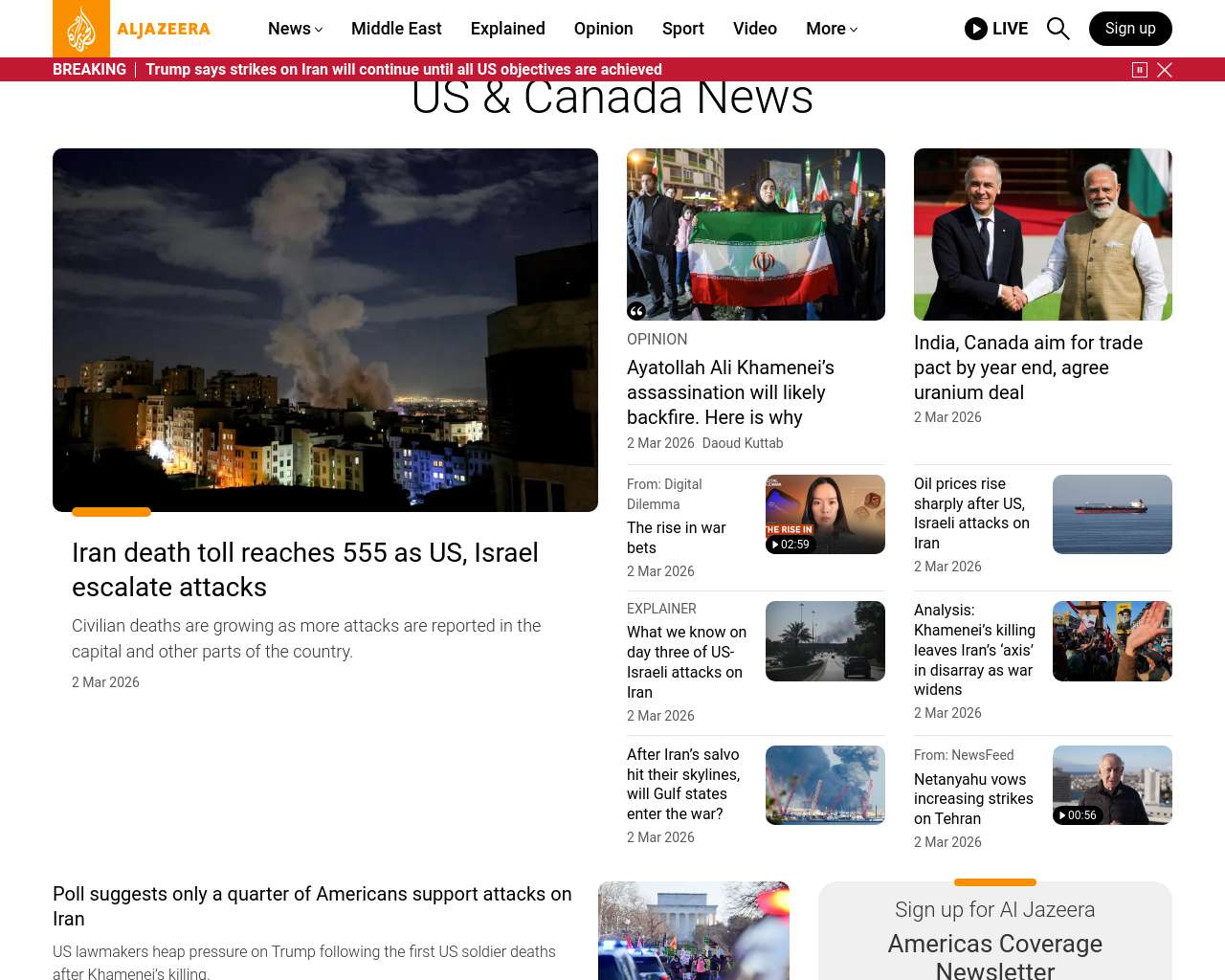Read the India, Canada trade pact article
1225x980 pixels.
point(1028,367)
